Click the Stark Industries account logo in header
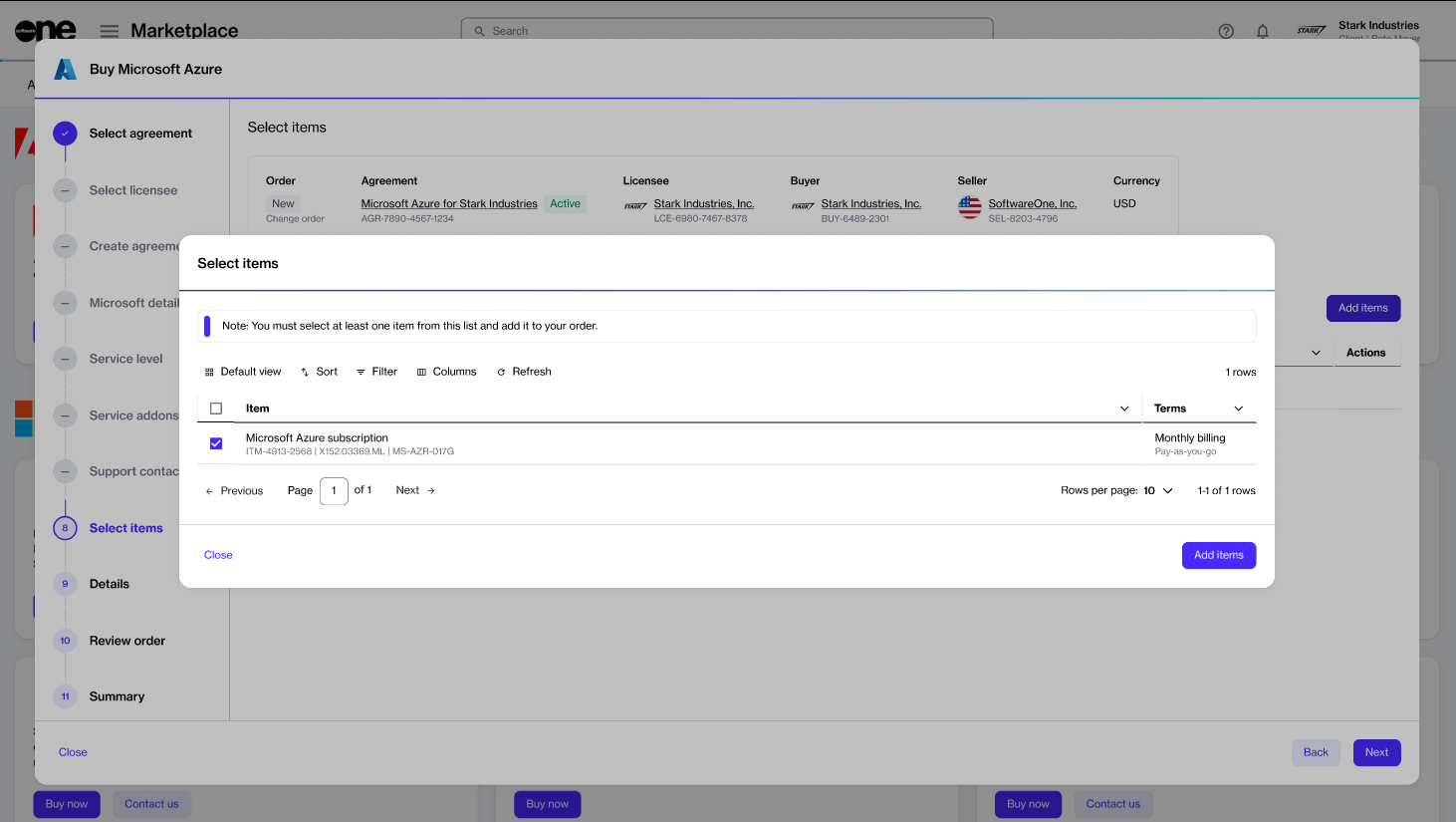 click(x=1312, y=31)
